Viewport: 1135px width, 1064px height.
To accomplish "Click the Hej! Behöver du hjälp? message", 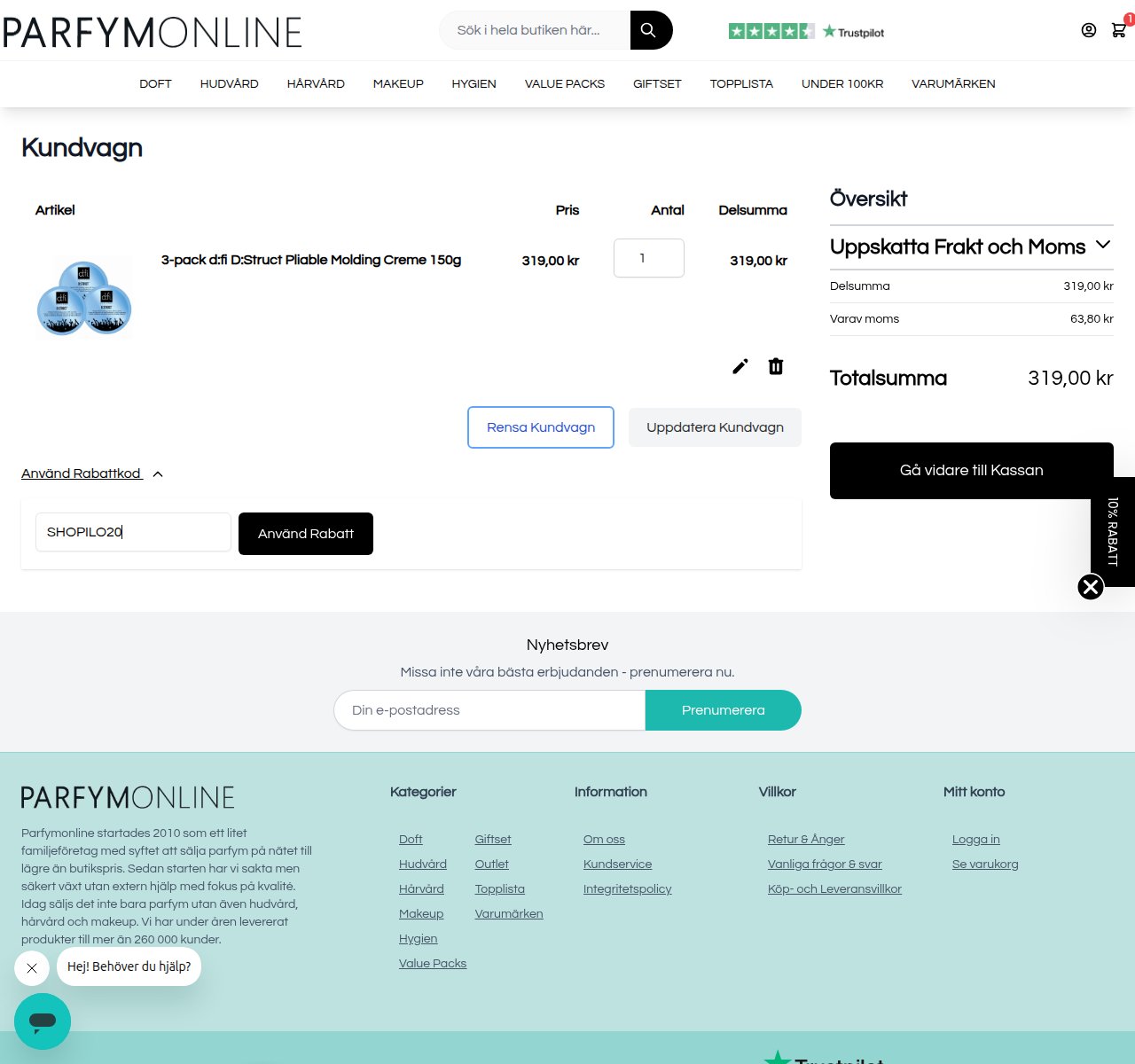I will (x=129, y=967).
